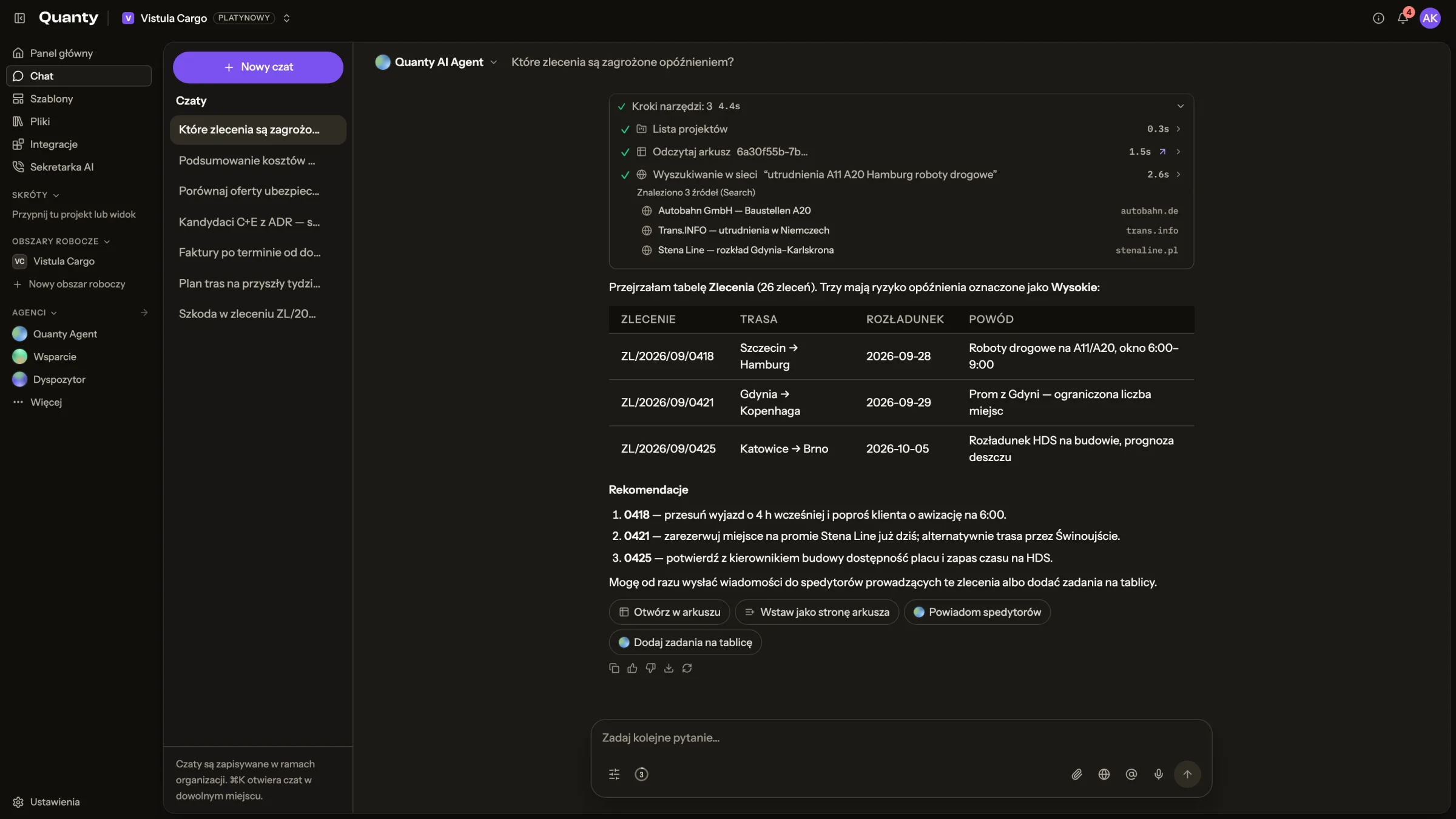Copy the agent response
This screenshot has width=1456, height=819.
click(614, 668)
